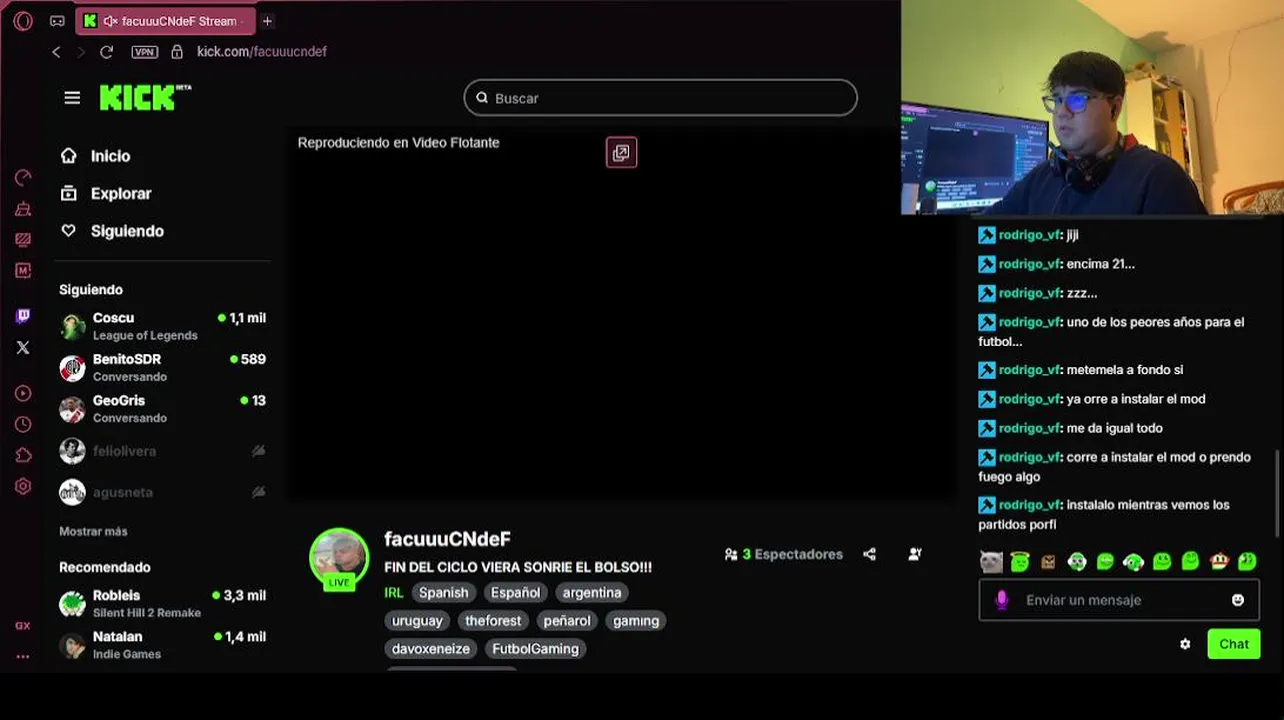Image resolution: width=1284 pixels, height=720 pixels.
Task: Open Natalan Indie Games stream
Action: [163, 644]
